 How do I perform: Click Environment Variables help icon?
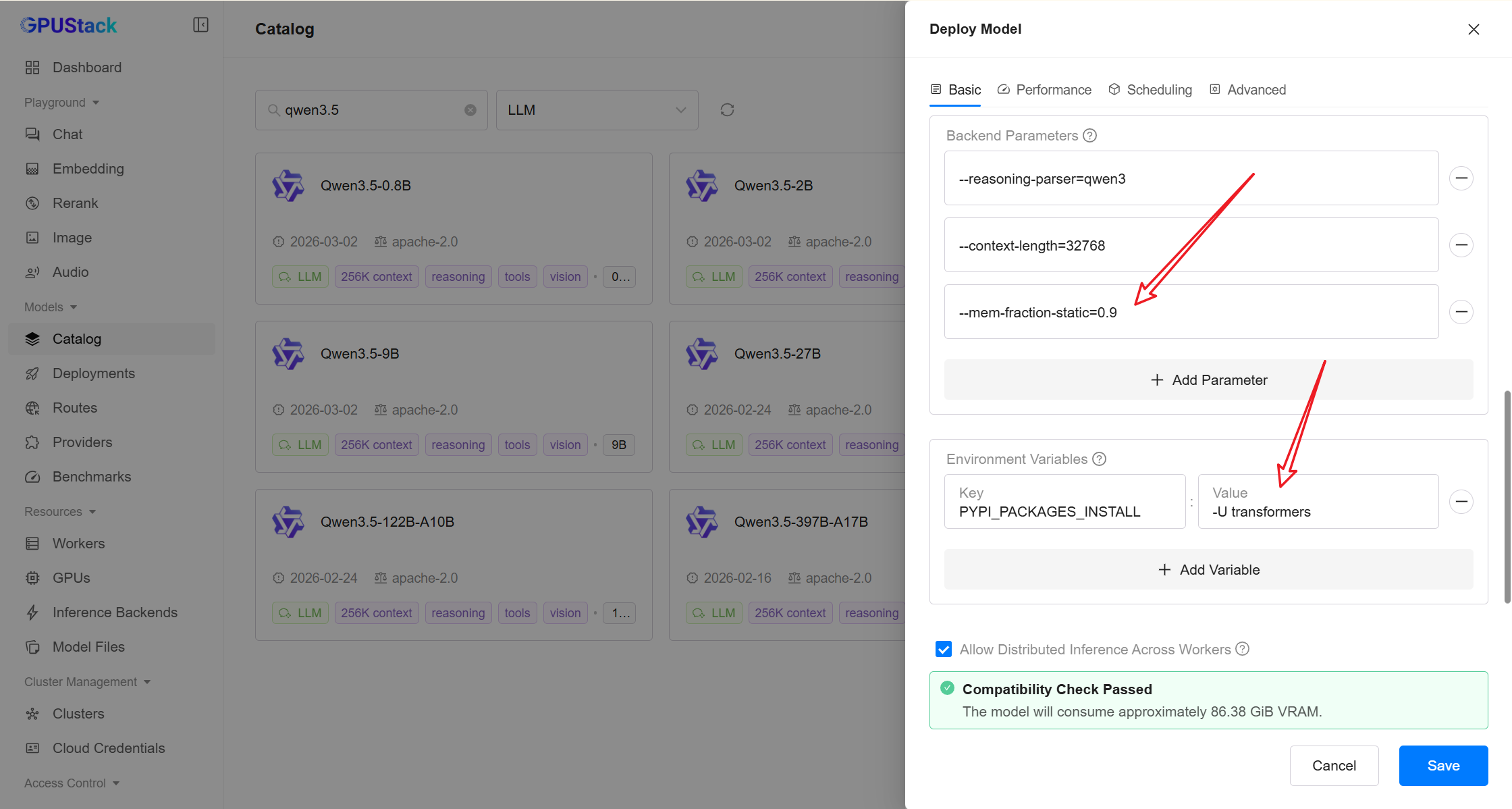coord(1100,459)
